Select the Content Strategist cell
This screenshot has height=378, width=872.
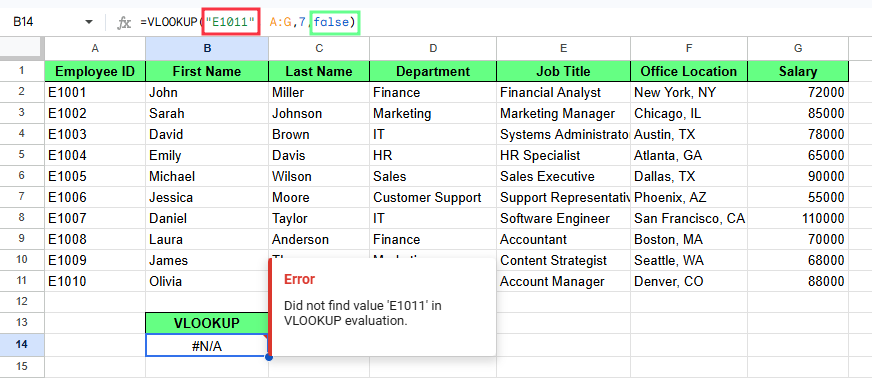pyautogui.click(x=563, y=261)
